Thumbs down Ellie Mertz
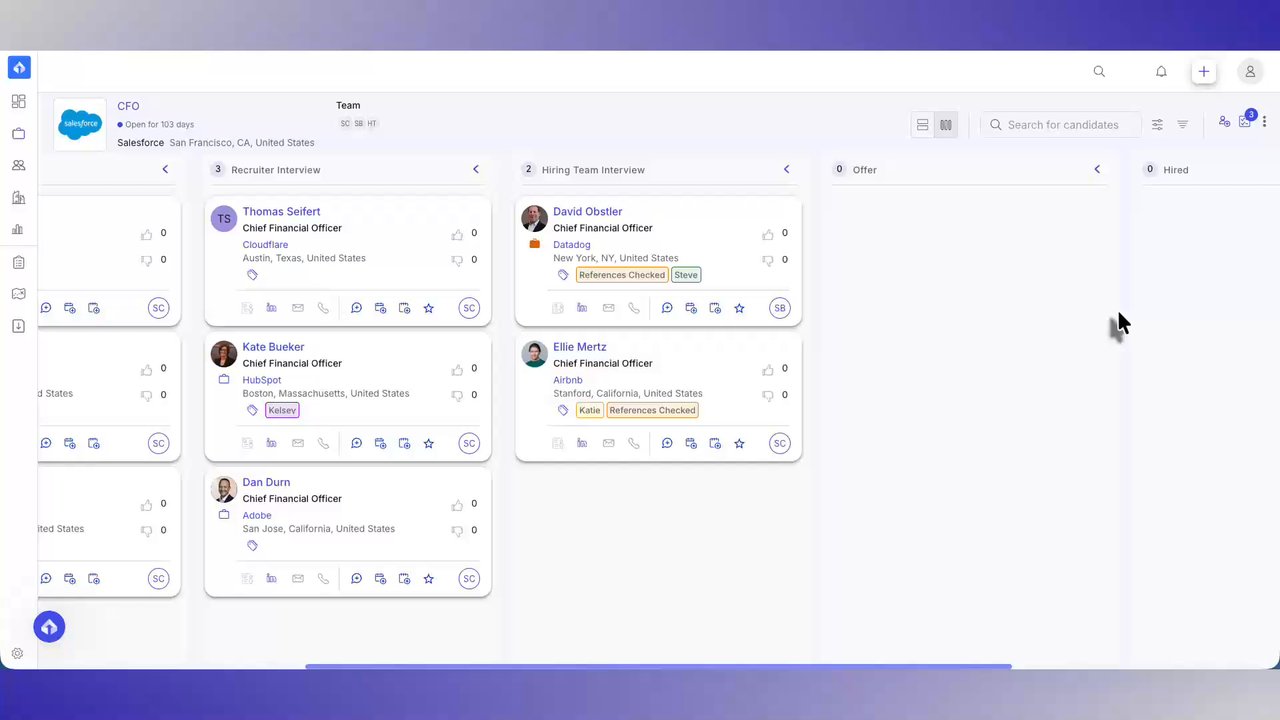The image size is (1280, 720). [768, 395]
